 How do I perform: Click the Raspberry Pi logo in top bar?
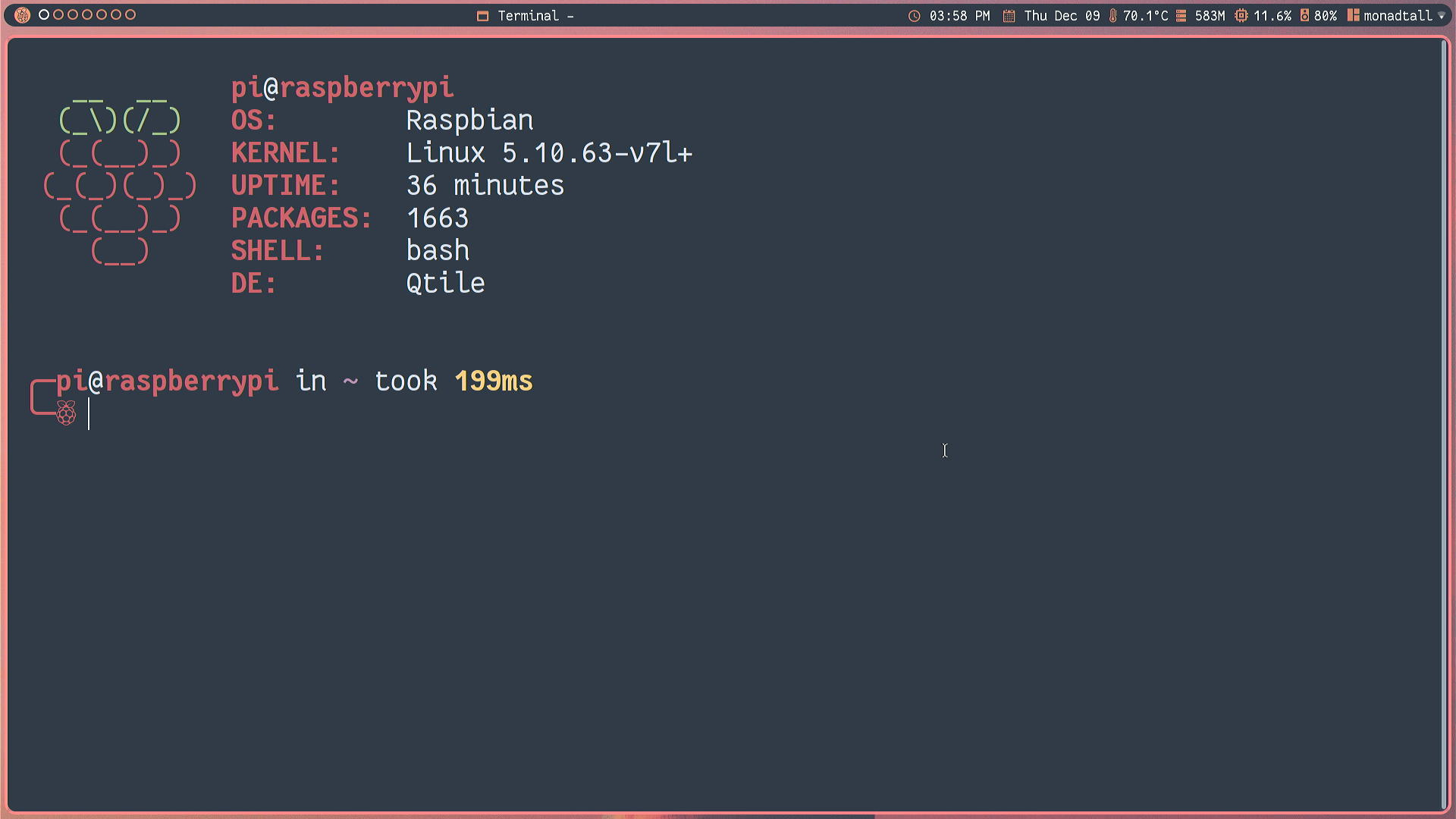pos(22,15)
